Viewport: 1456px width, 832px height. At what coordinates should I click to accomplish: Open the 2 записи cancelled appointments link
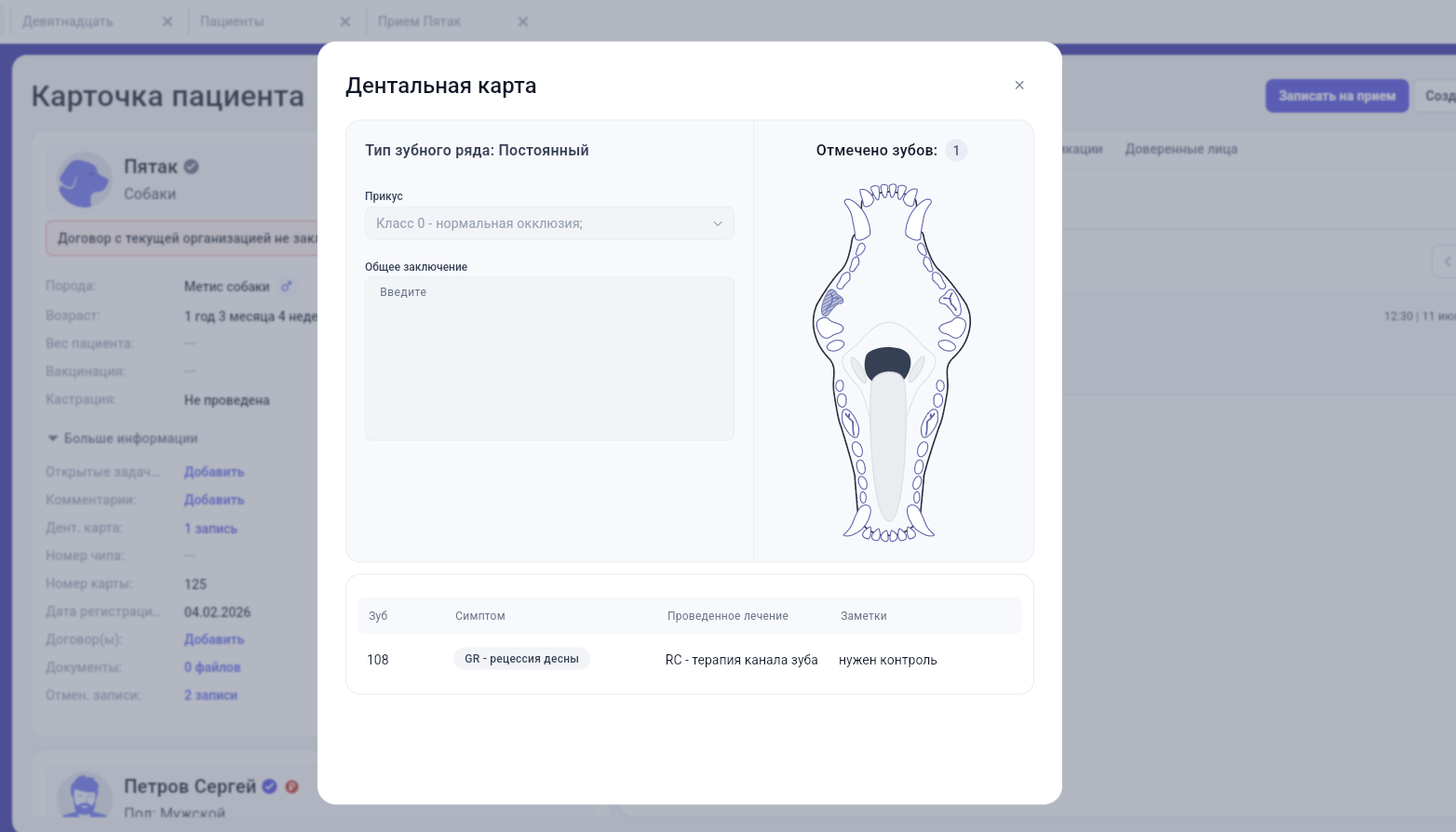tap(210, 695)
